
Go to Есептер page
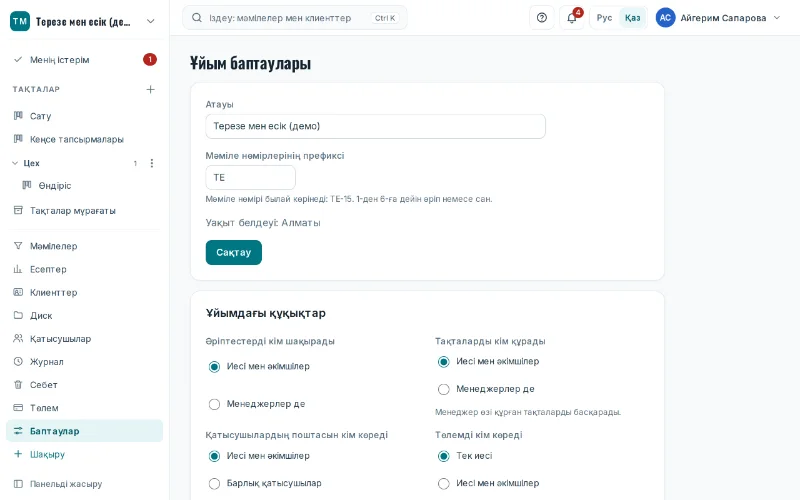85,269
